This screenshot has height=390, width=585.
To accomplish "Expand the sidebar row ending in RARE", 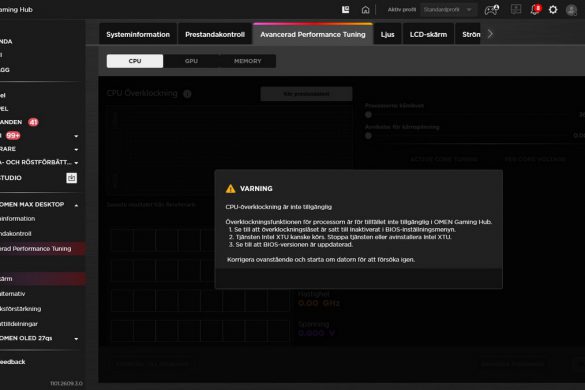I will (76, 150).
